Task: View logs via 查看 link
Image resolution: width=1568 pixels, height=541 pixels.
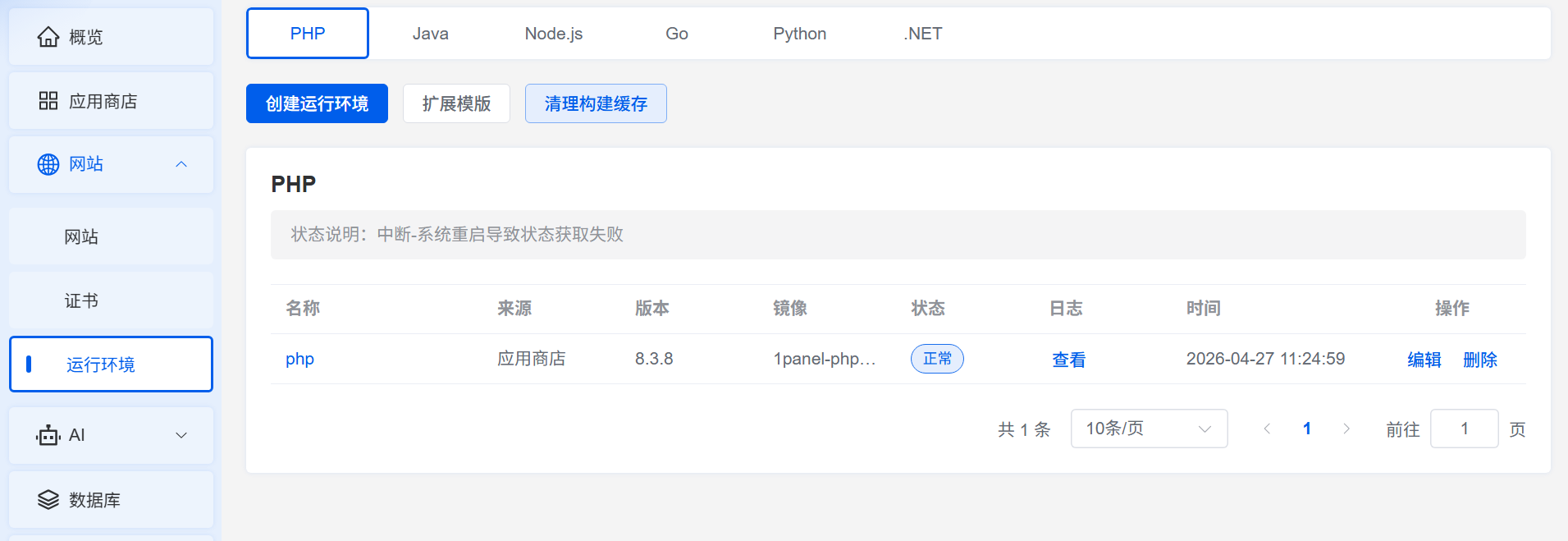Action: click(1068, 360)
